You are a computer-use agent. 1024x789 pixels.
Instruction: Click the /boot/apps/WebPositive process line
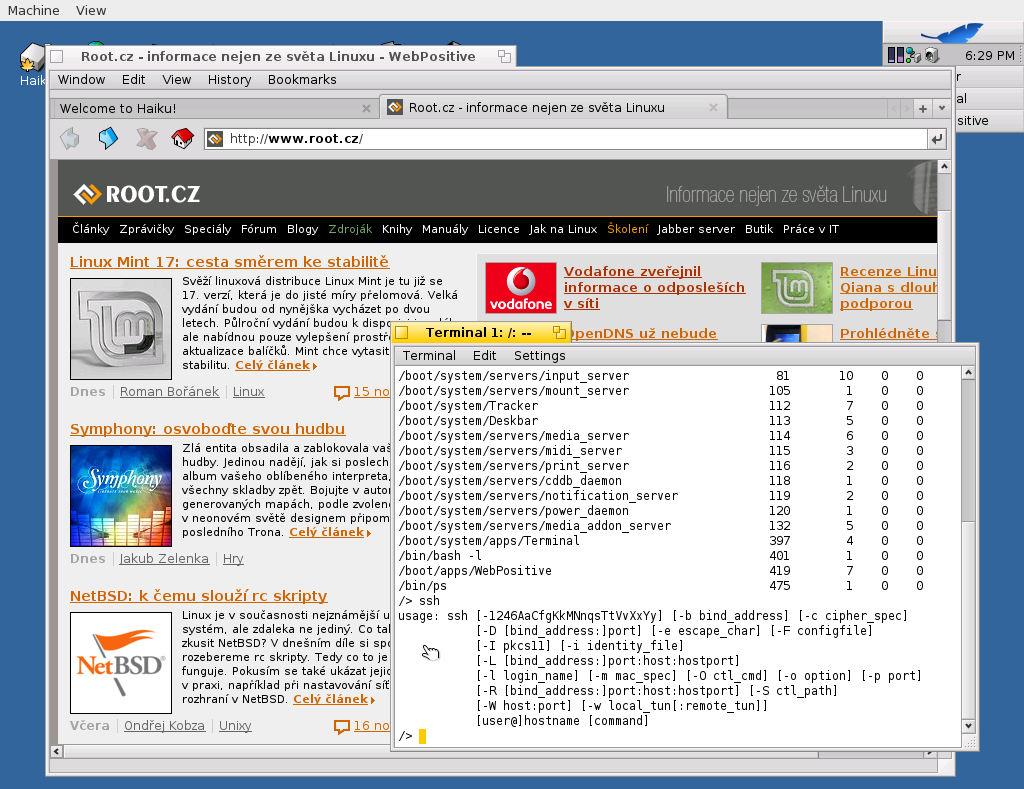(x=660, y=571)
